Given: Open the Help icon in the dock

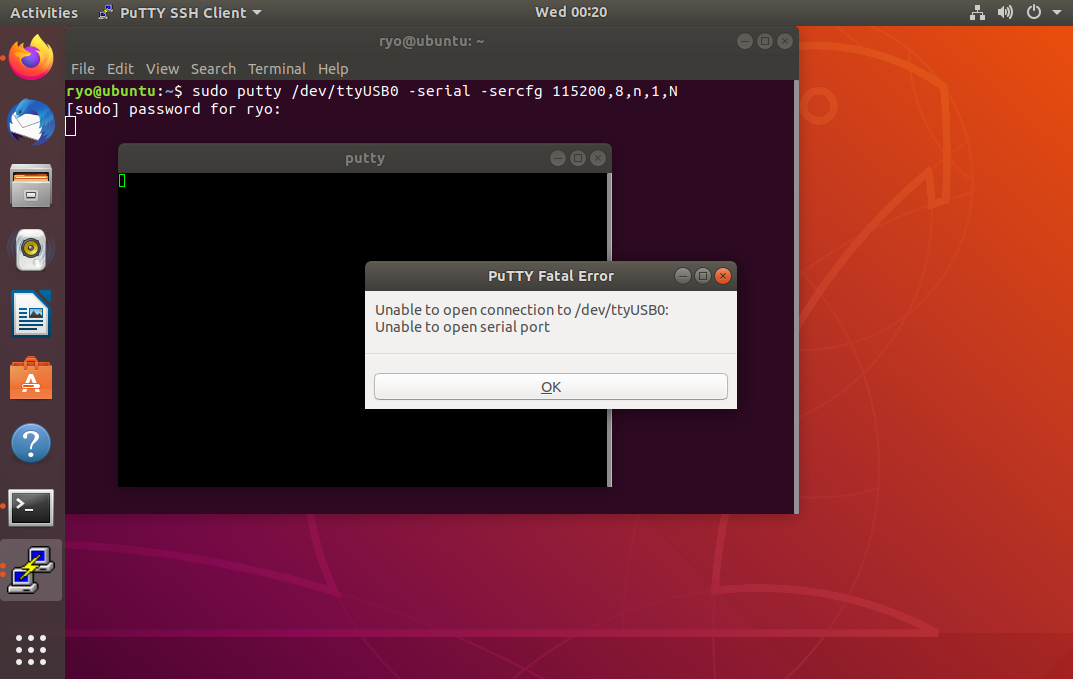Looking at the screenshot, I should pyautogui.click(x=31, y=443).
